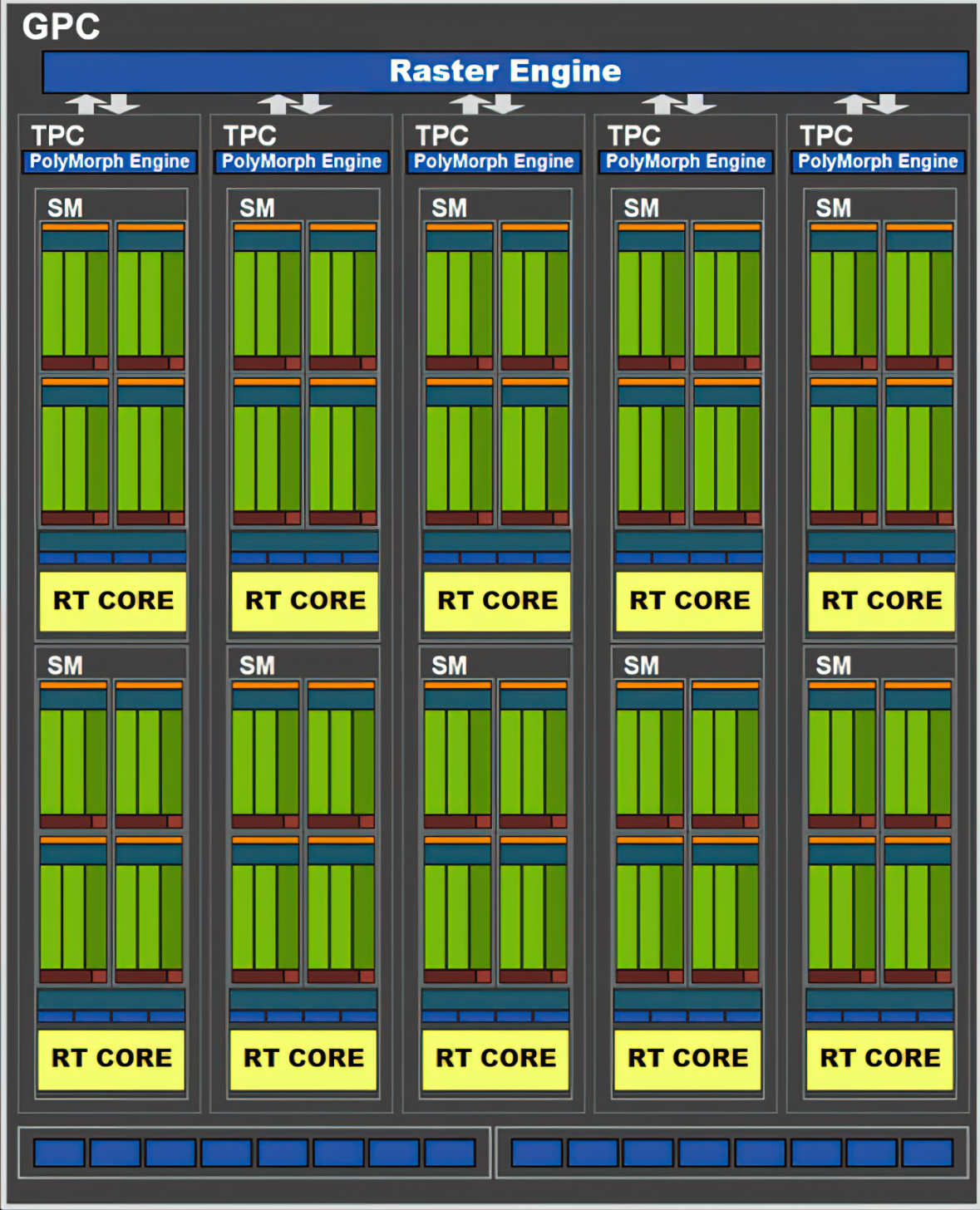980x1210 pixels.
Task: Click the GPC title label
Action: (61, 27)
